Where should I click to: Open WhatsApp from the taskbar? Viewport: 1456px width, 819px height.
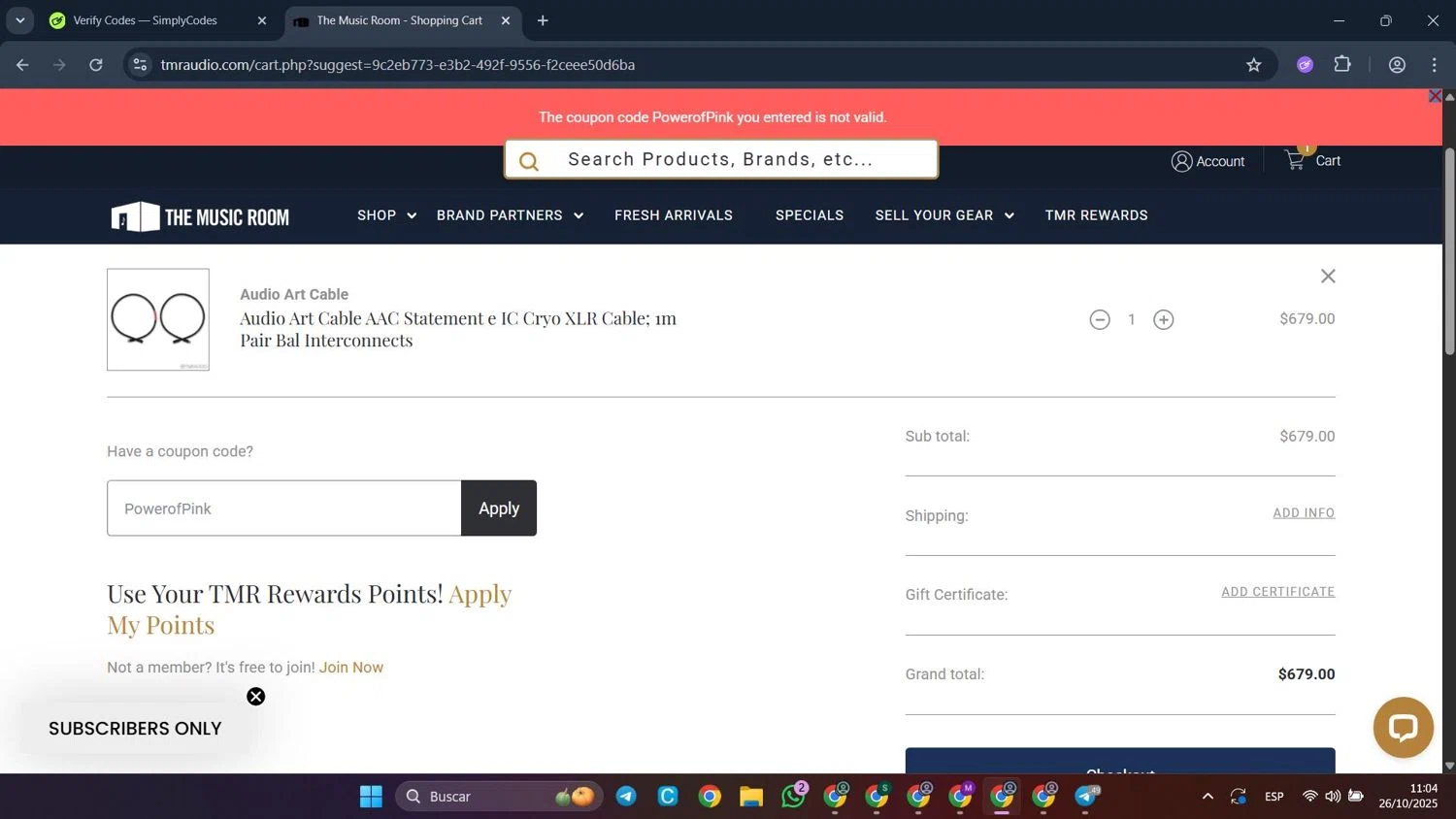(x=793, y=797)
